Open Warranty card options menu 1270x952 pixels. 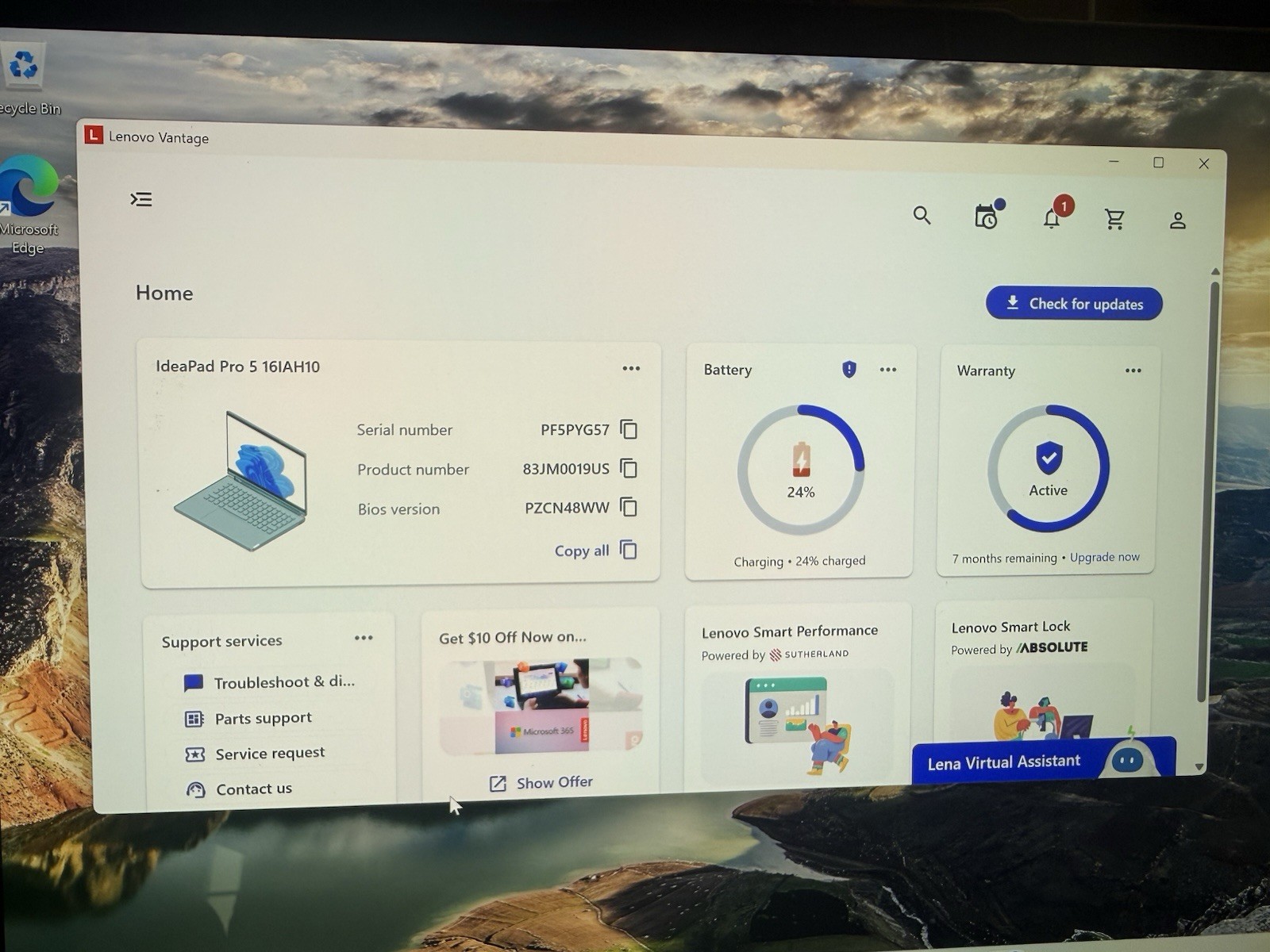click(1133, 370)
